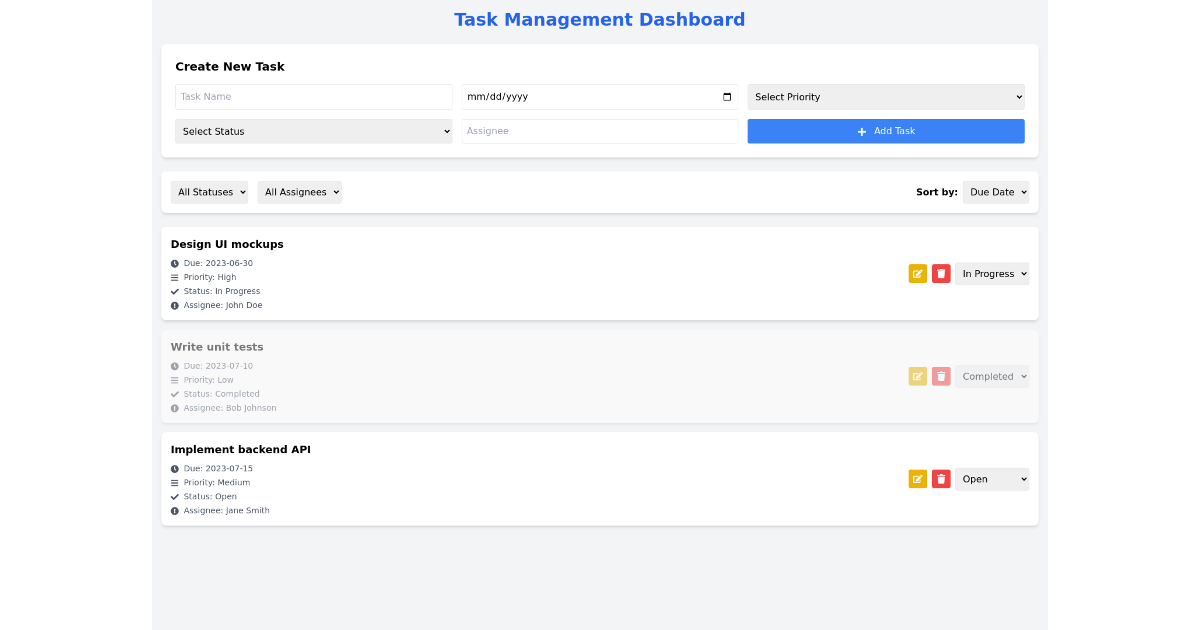
Task: Change sort order via Due Date dropdown
Action: click(995, 192)
